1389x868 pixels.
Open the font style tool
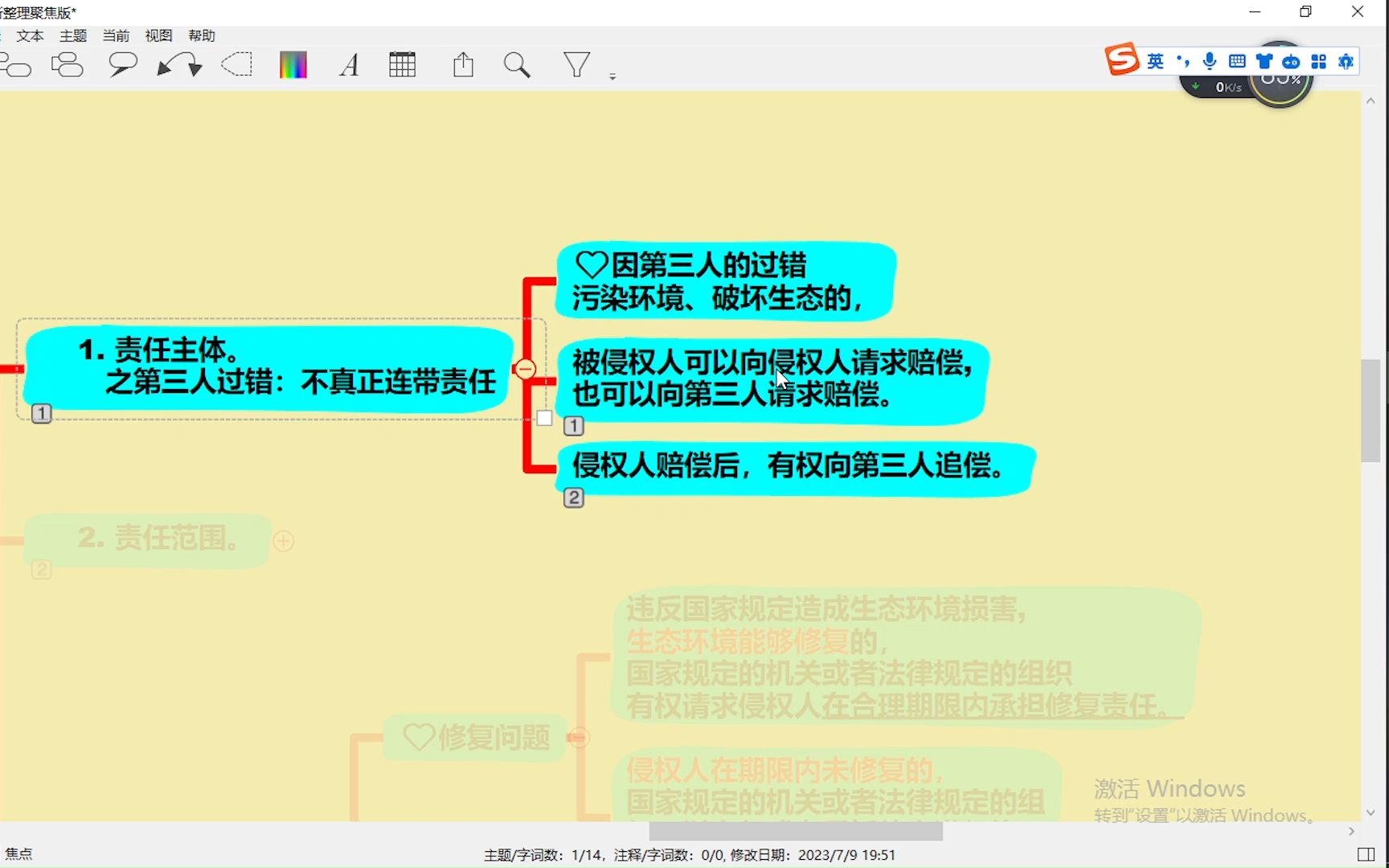(349, 65)
